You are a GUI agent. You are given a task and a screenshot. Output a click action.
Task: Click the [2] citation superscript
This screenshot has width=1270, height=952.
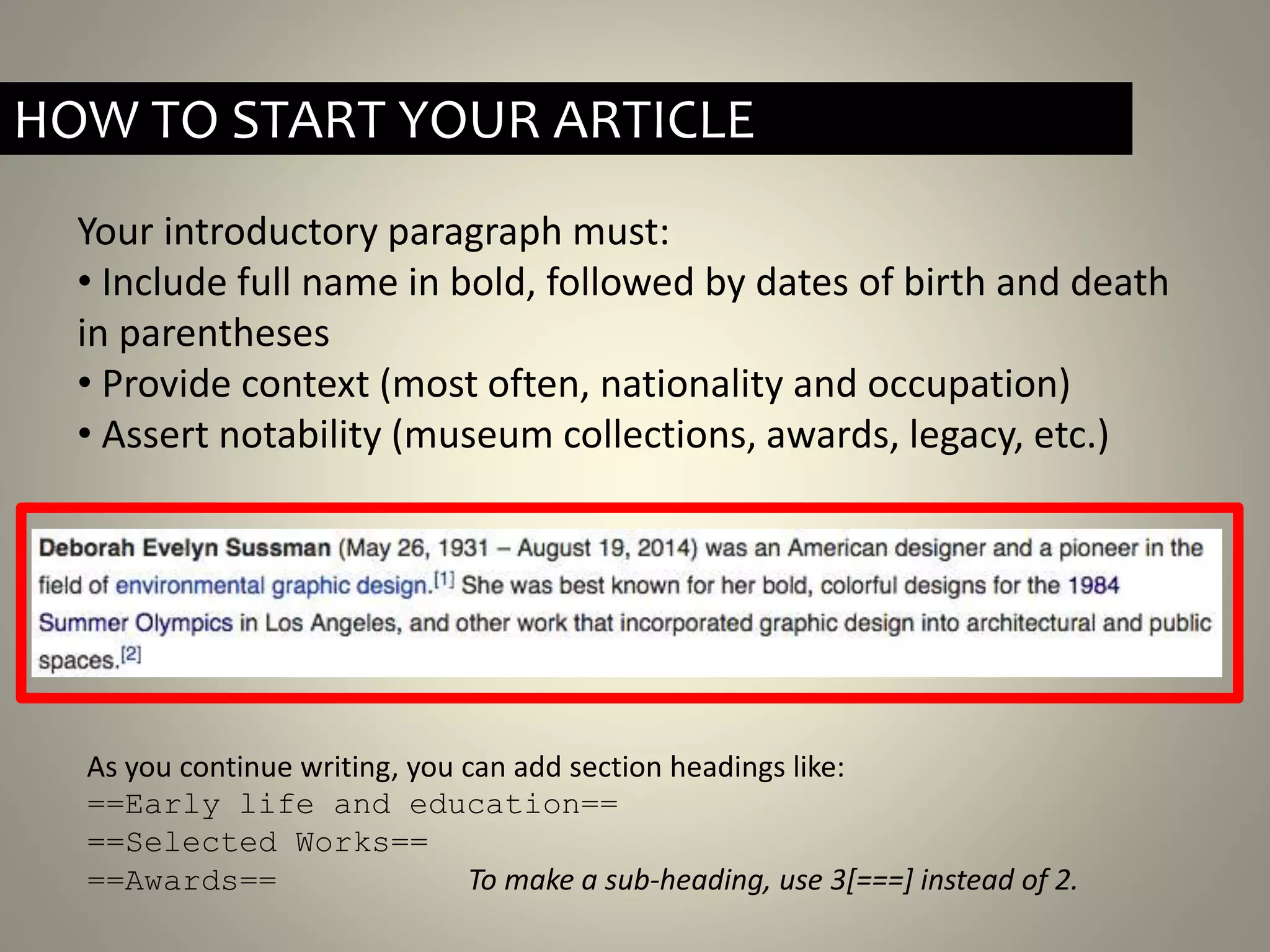click(x=131, y=654)
